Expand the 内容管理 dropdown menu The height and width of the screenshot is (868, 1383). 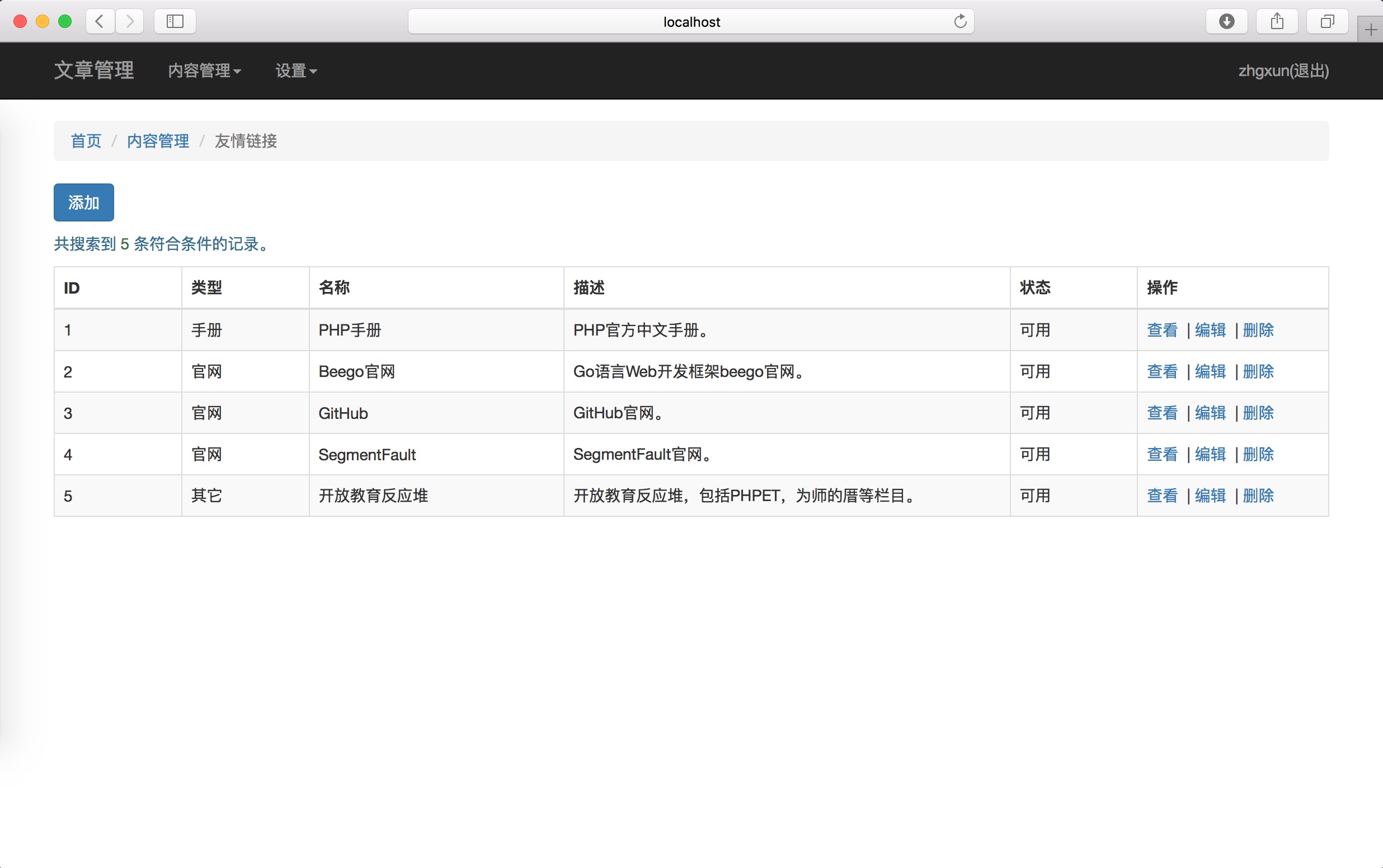(x=204, y=70)
